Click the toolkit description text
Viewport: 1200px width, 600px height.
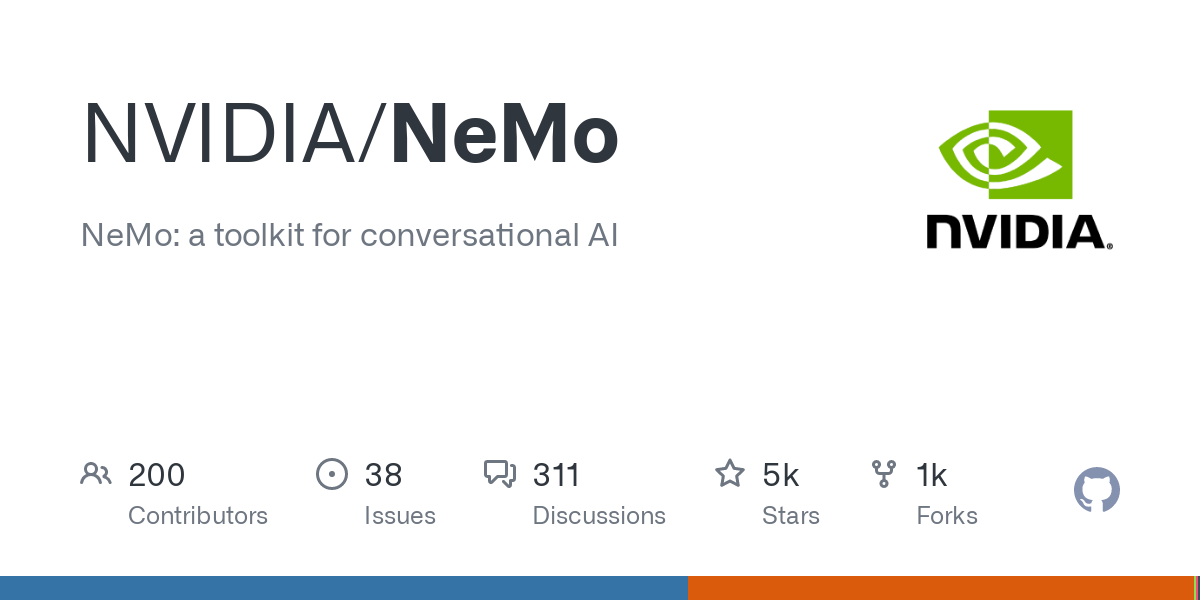[350, 236]
